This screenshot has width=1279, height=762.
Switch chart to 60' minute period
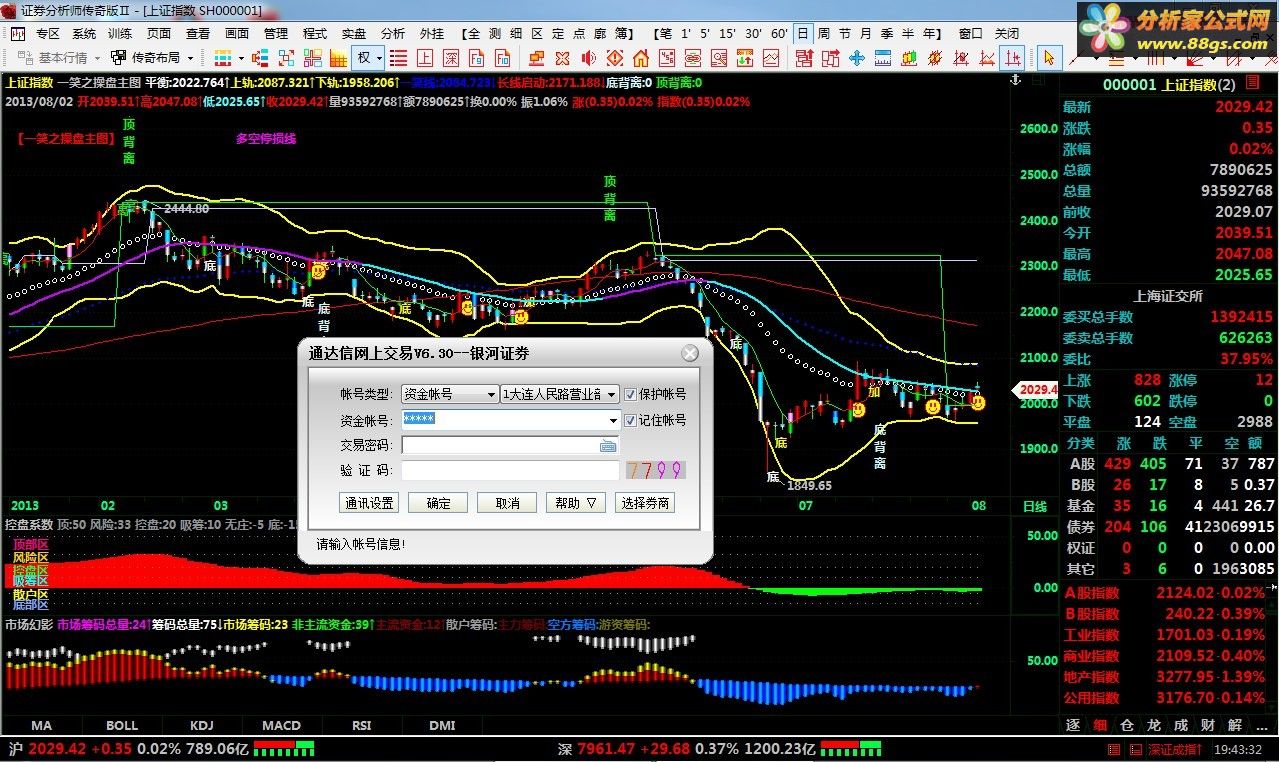point(779,33)
